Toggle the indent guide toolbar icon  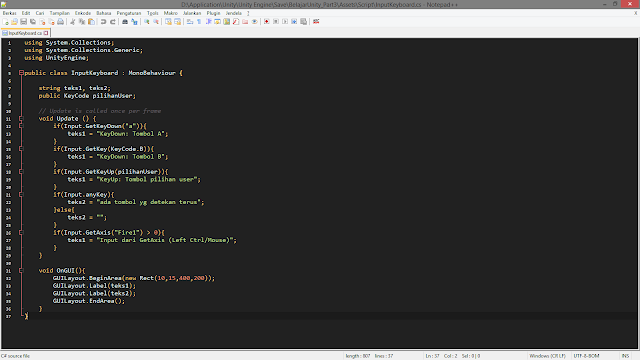click(x=208, y=22)
